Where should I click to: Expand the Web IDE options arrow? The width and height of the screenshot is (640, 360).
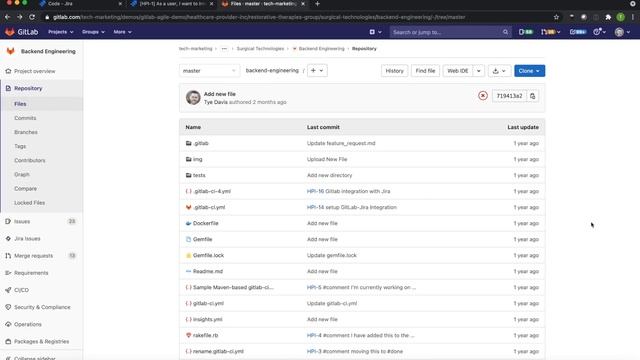click(478, 71)
